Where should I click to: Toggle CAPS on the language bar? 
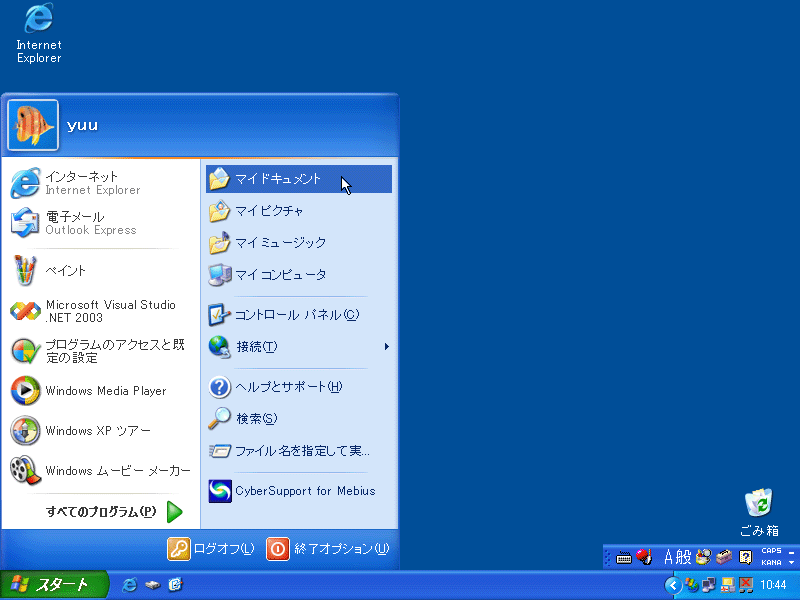771,551
